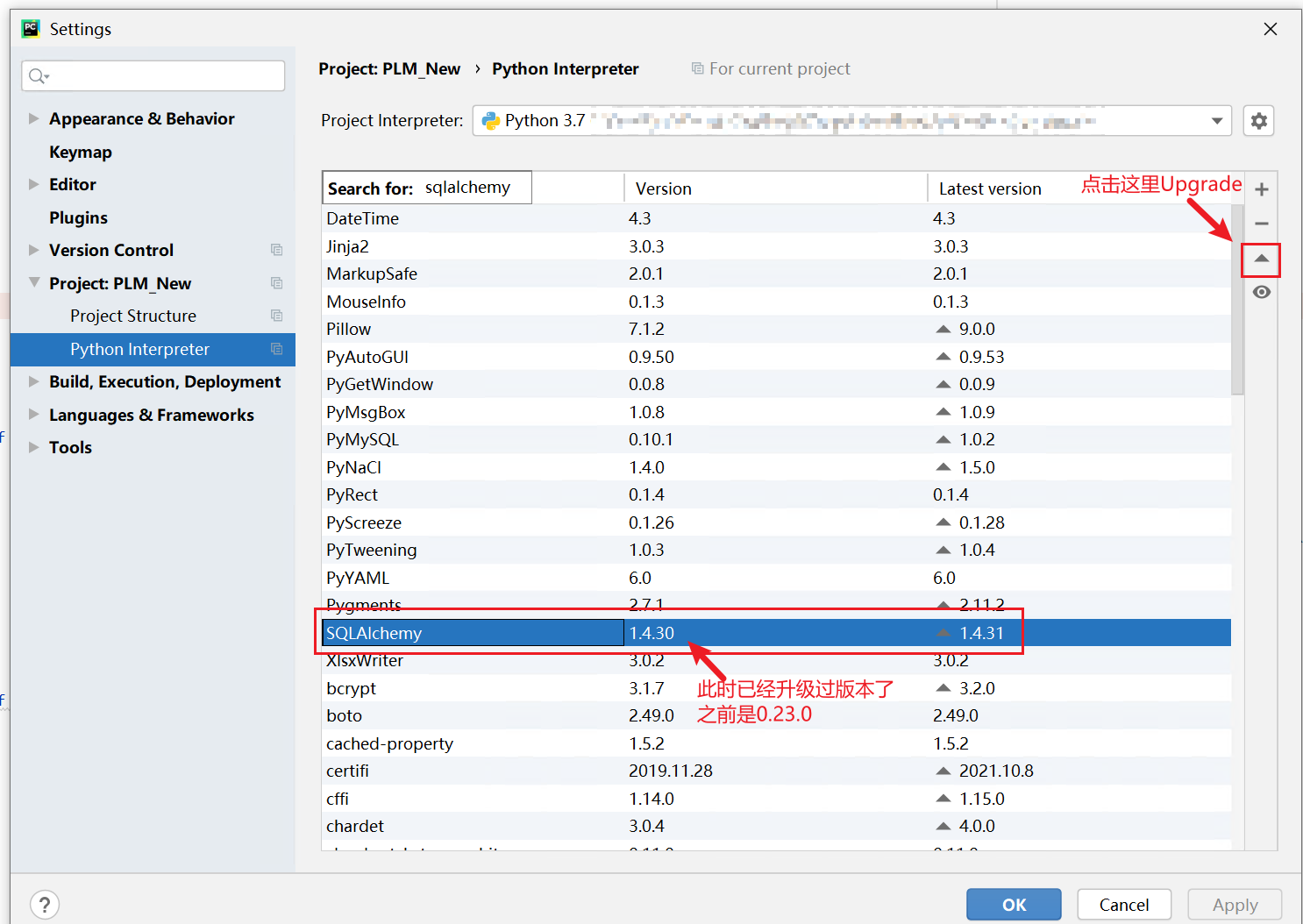Expand Languages & Frameworks section
This screenshot has width=1303, height=924.
pos(33,414)
